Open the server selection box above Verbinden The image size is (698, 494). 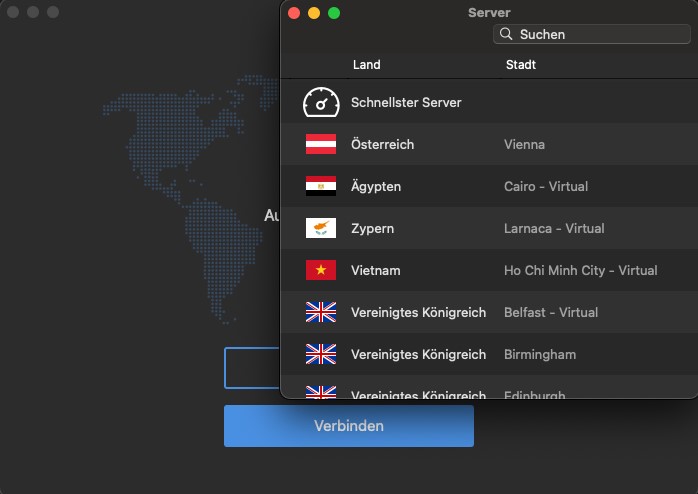(252, 368)
